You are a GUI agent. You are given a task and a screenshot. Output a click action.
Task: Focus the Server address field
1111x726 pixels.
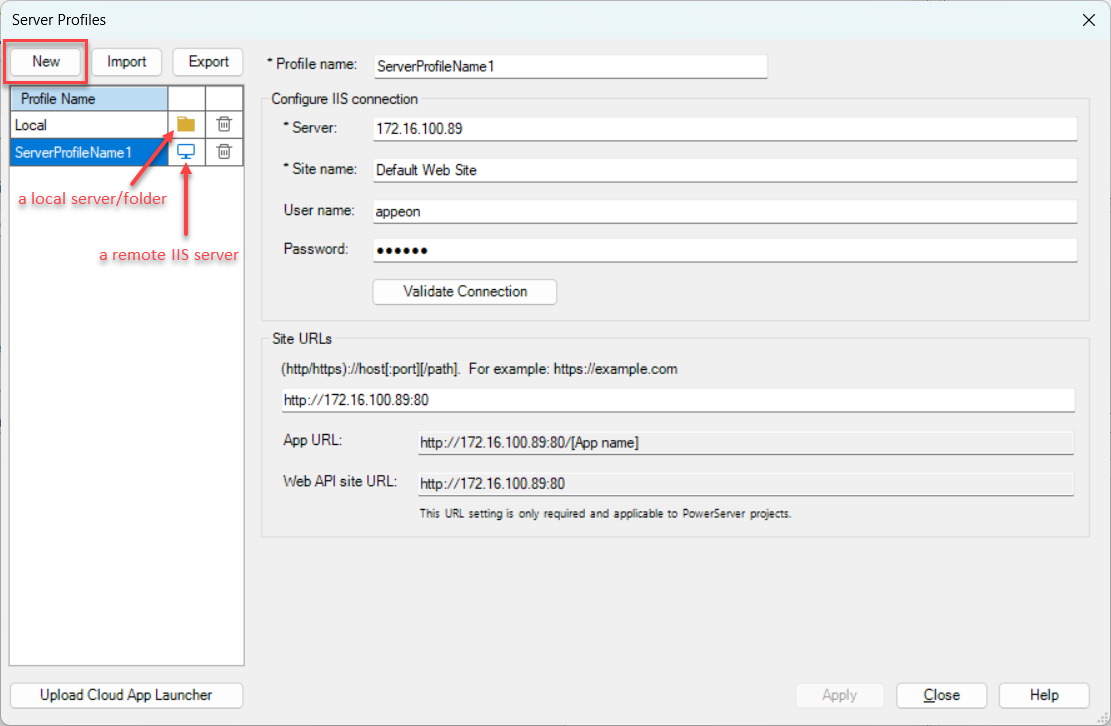pyautogui.click(x=724, y=129)
